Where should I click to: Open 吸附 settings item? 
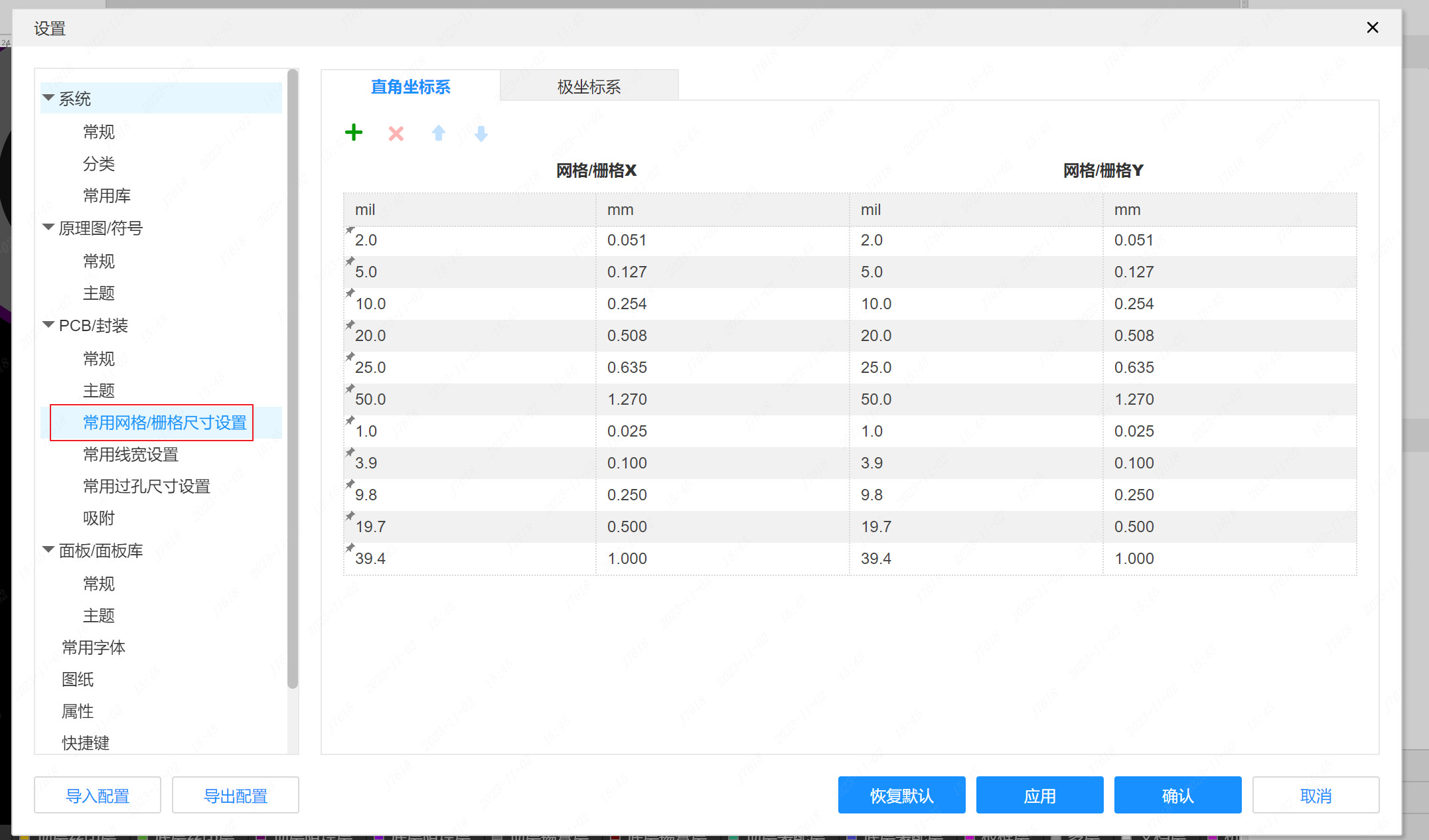[x=99, y=518]
